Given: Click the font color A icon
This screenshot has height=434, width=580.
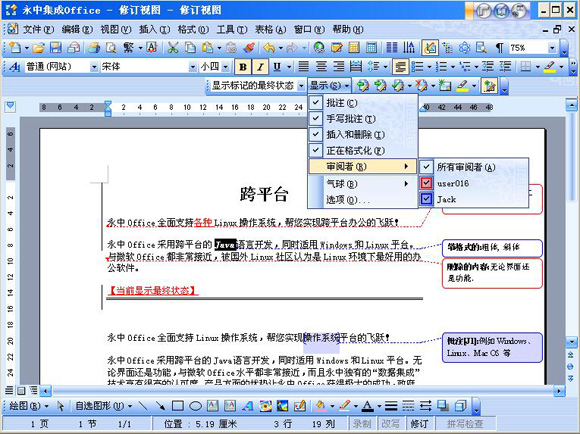Looking at the screenshot, I should point(367,406).
